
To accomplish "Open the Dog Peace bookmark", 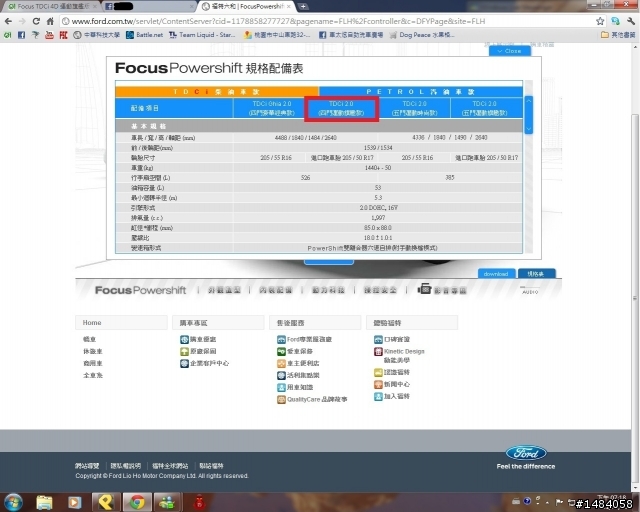I will click(x=422, y=35).
